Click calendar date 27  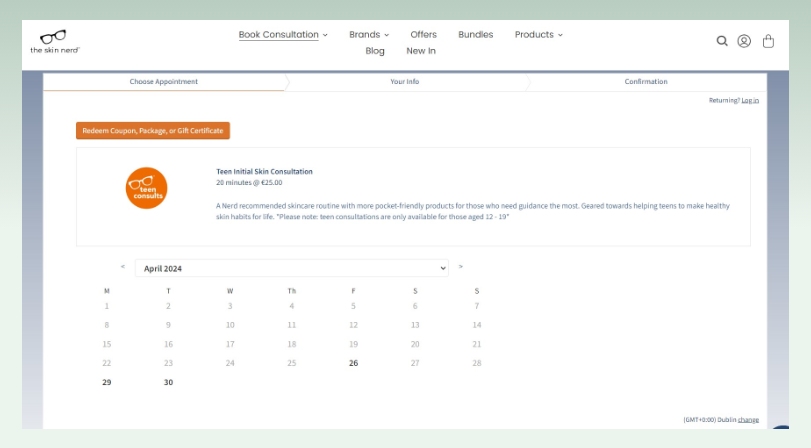415,363
